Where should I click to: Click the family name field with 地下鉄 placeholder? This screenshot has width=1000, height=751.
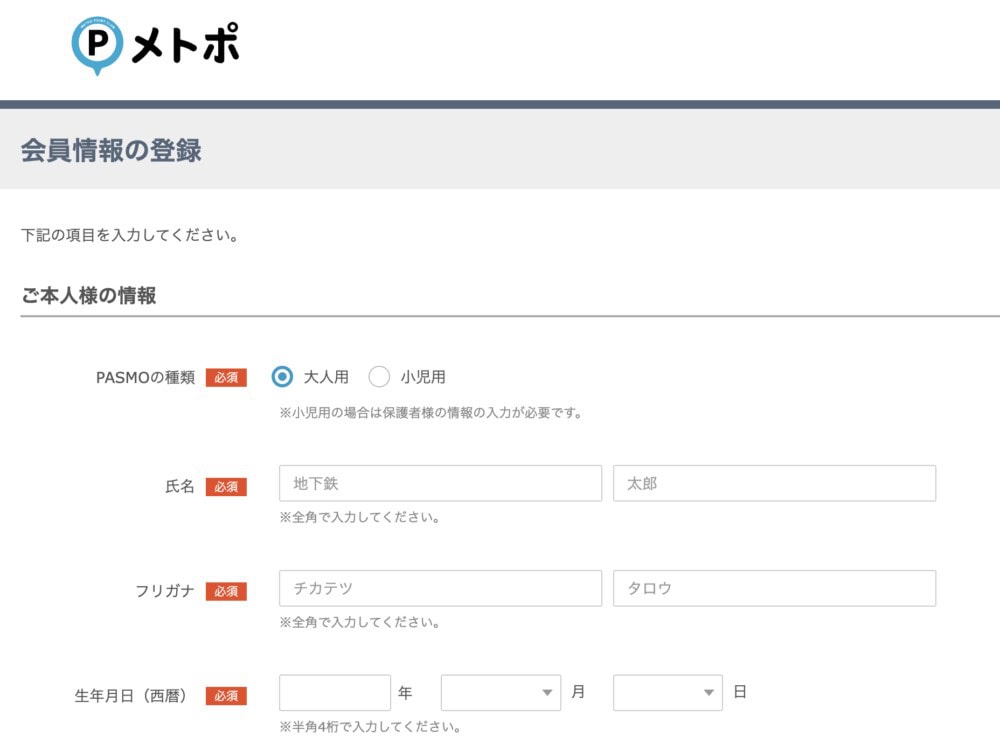[x=440, y=483]
